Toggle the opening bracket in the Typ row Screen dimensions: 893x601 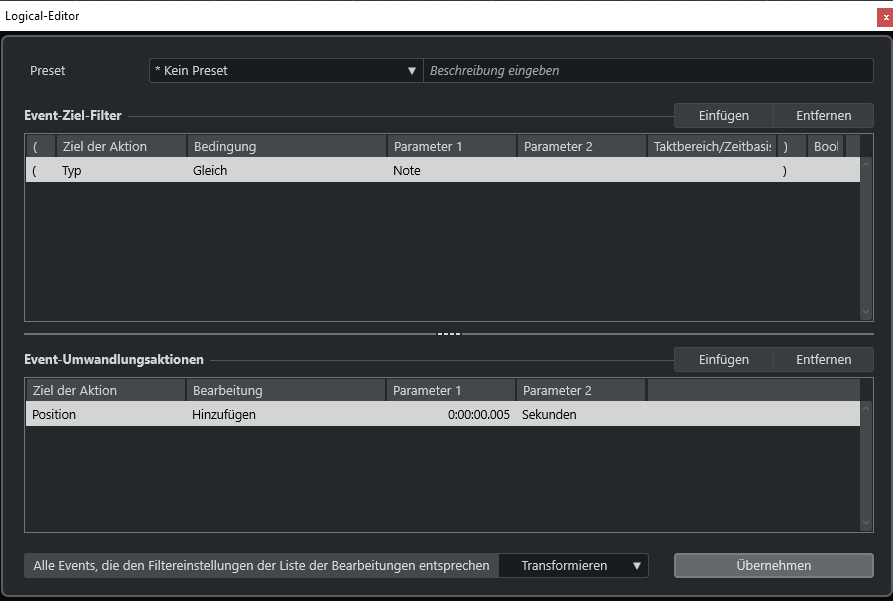(x=36, y=171)
